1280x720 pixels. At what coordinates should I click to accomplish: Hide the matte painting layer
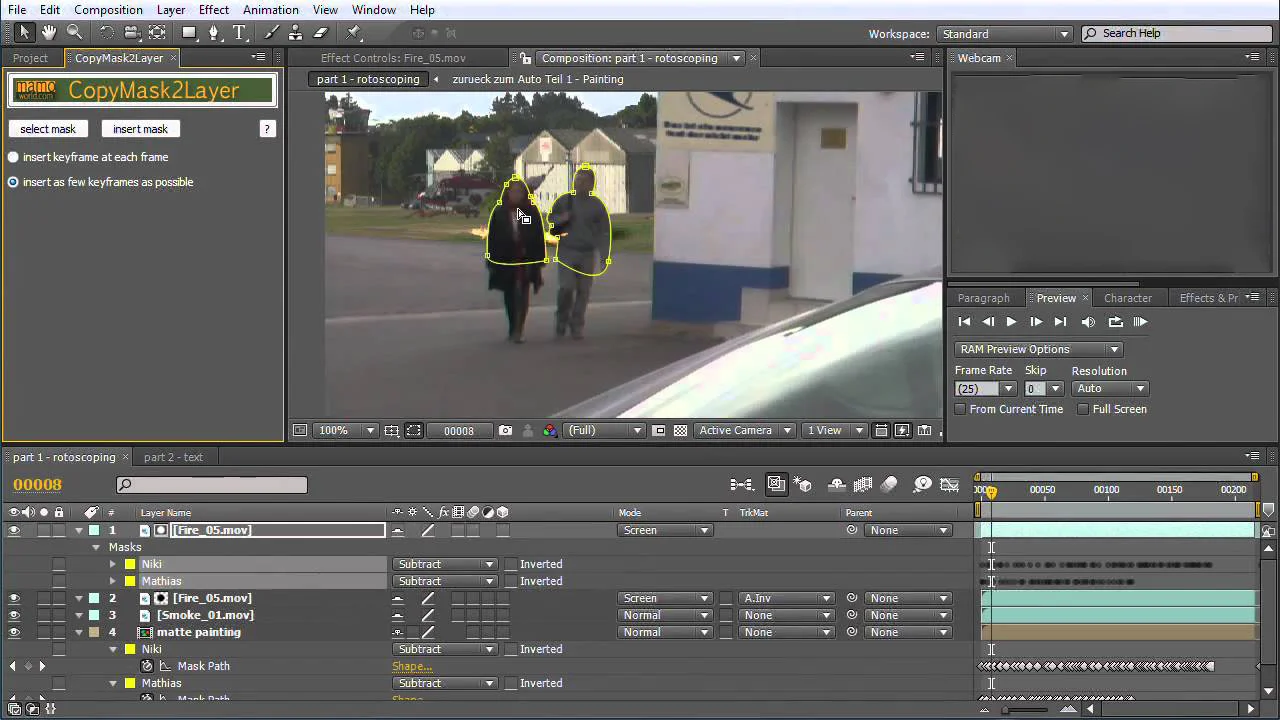[14, 632]
